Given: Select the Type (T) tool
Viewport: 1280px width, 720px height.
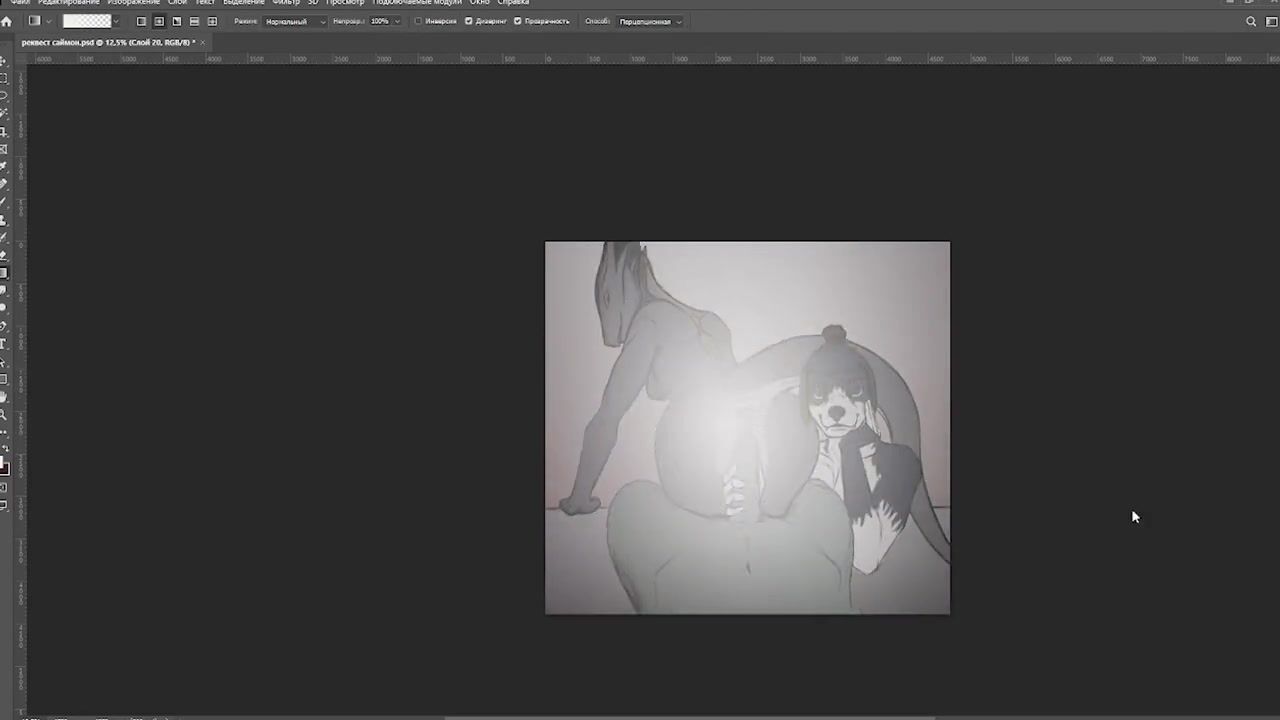Looking at the screenshot, I should click(x=4, y=343).
